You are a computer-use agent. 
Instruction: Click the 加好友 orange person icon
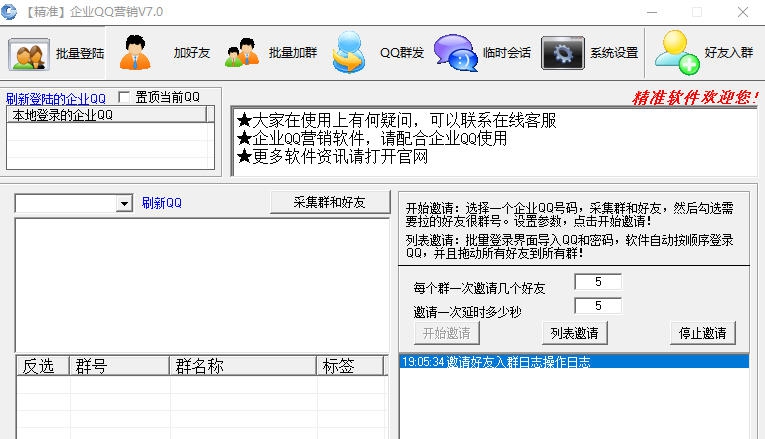[x=135, y=53]
